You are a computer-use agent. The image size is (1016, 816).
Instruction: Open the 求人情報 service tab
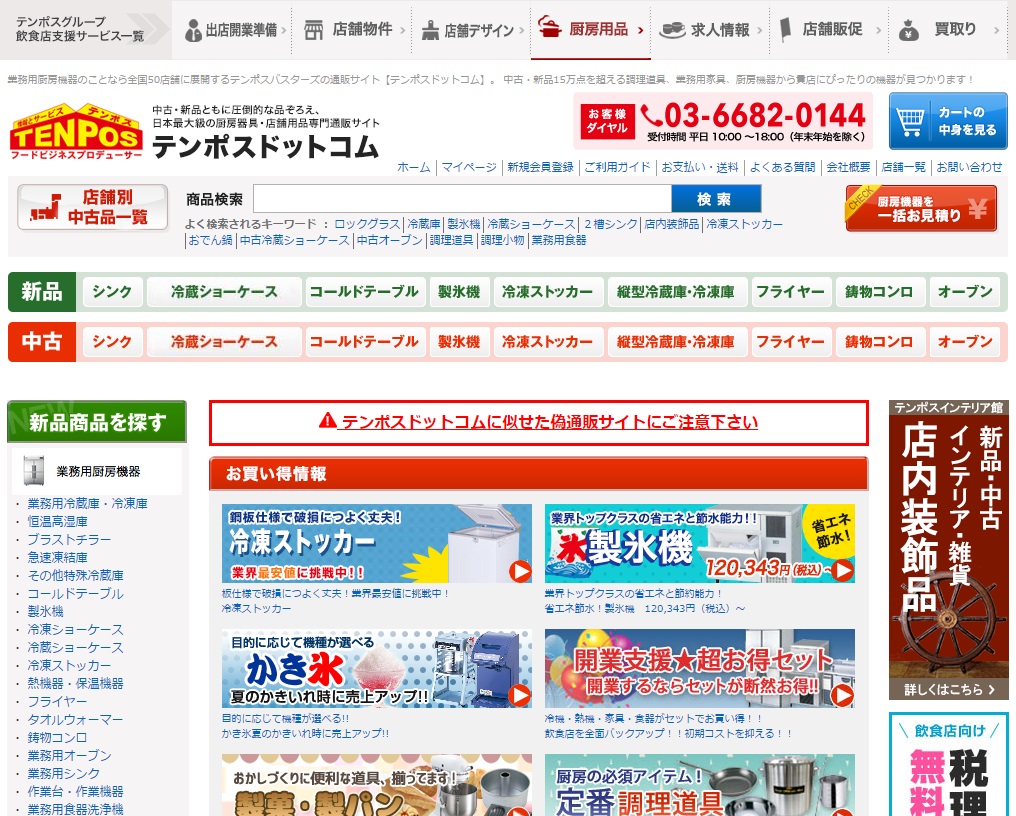click(x=710, y=30)
